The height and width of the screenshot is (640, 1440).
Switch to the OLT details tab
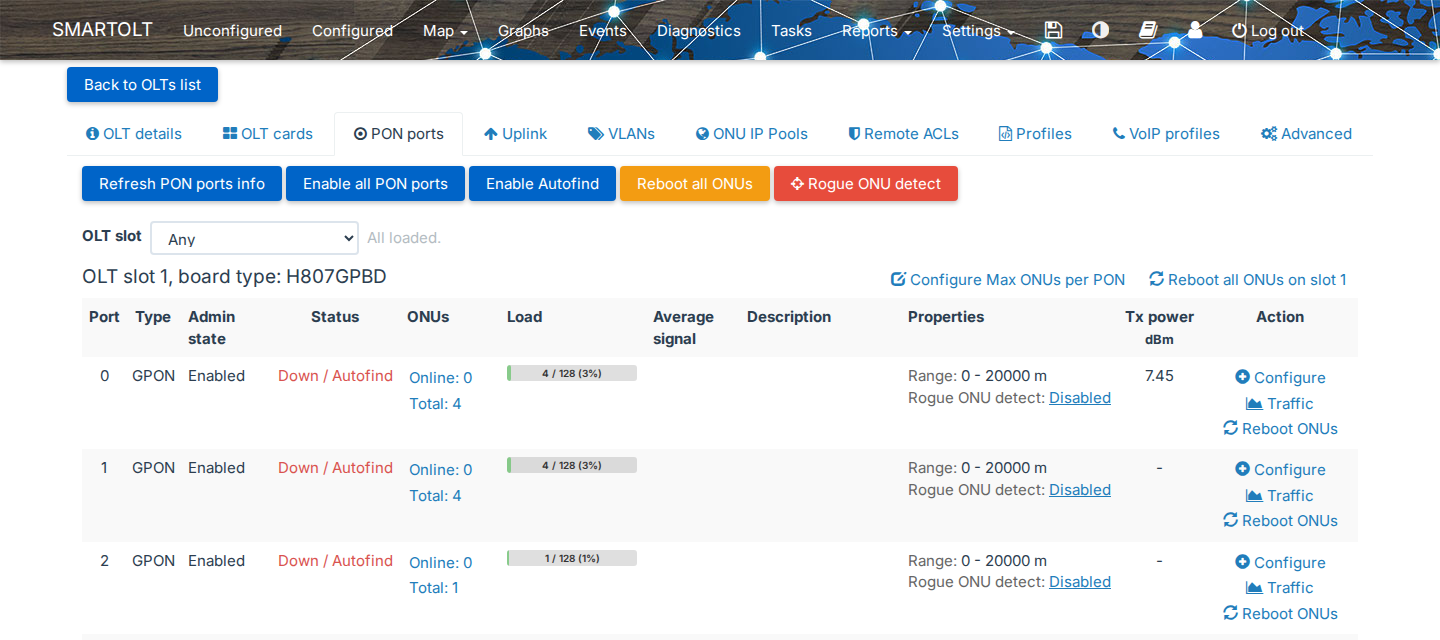[134, 134]
